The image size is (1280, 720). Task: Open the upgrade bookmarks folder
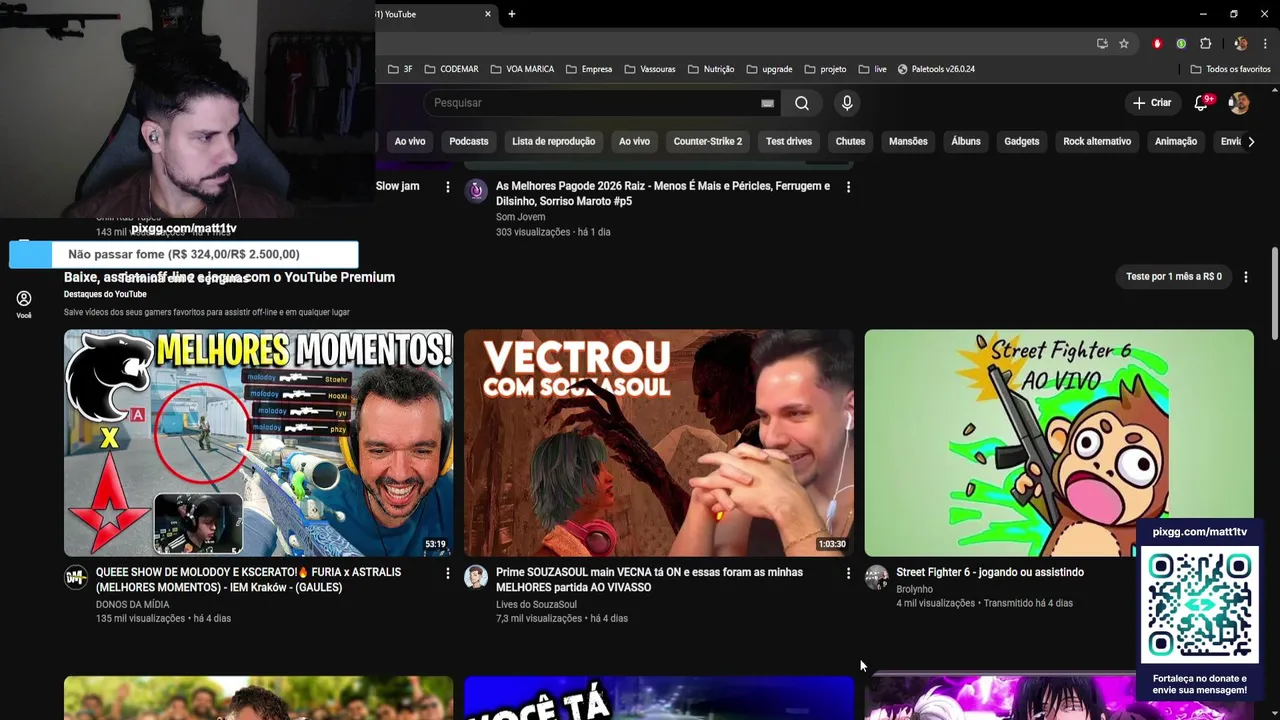pos(769,69)
